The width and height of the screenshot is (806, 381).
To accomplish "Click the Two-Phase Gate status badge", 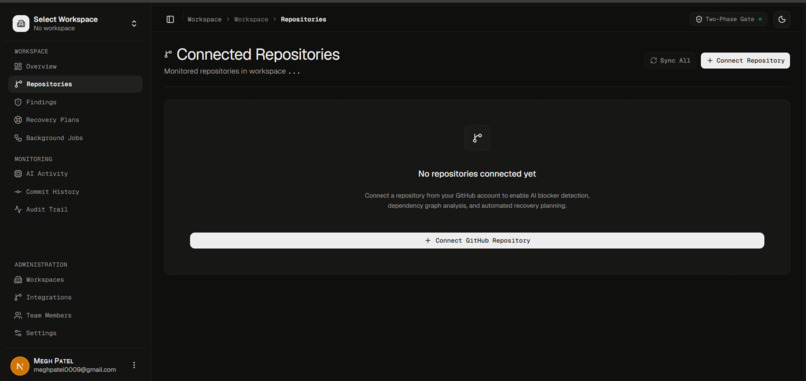I will pyautogui.click(x=728, y=20).
